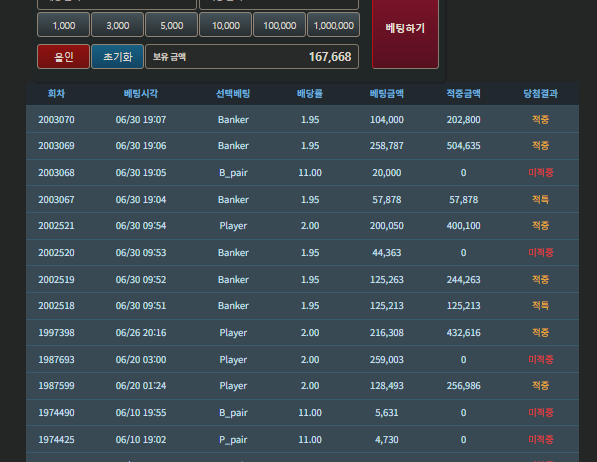Click the 베팅시각 column header
Screen dimensions: 597x462
coord(141,94)
